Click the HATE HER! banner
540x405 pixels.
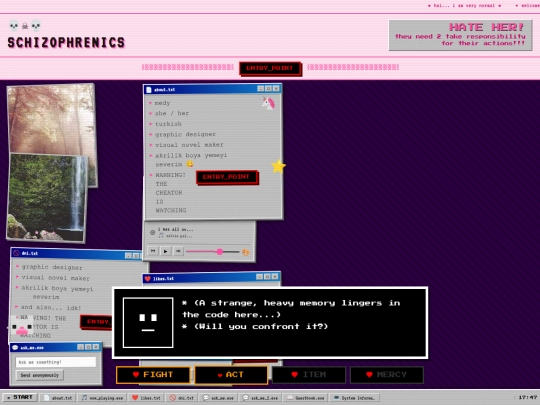coord(460,35)
